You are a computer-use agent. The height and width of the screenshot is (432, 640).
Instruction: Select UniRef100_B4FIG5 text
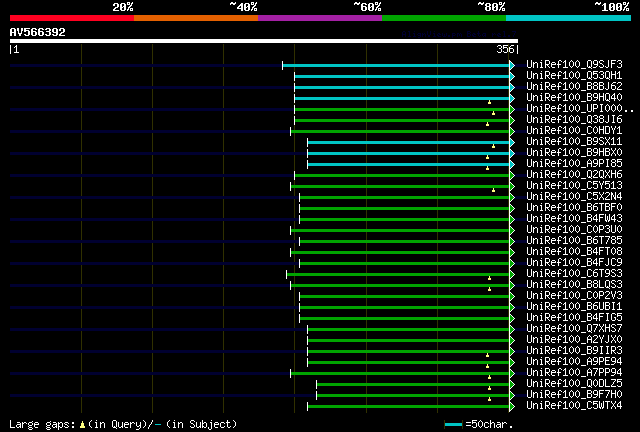(x=574, y=318)
